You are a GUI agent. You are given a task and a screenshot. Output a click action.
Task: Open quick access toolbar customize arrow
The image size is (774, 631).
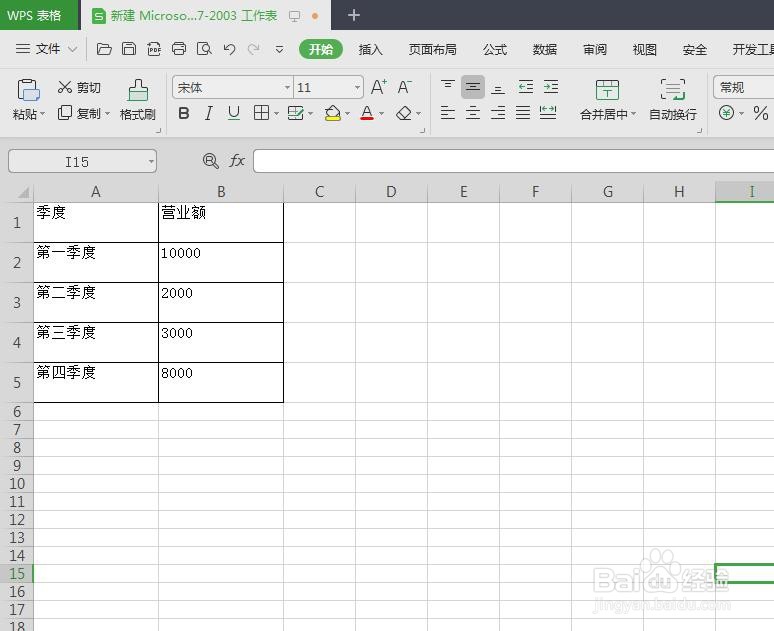(279, 49)
